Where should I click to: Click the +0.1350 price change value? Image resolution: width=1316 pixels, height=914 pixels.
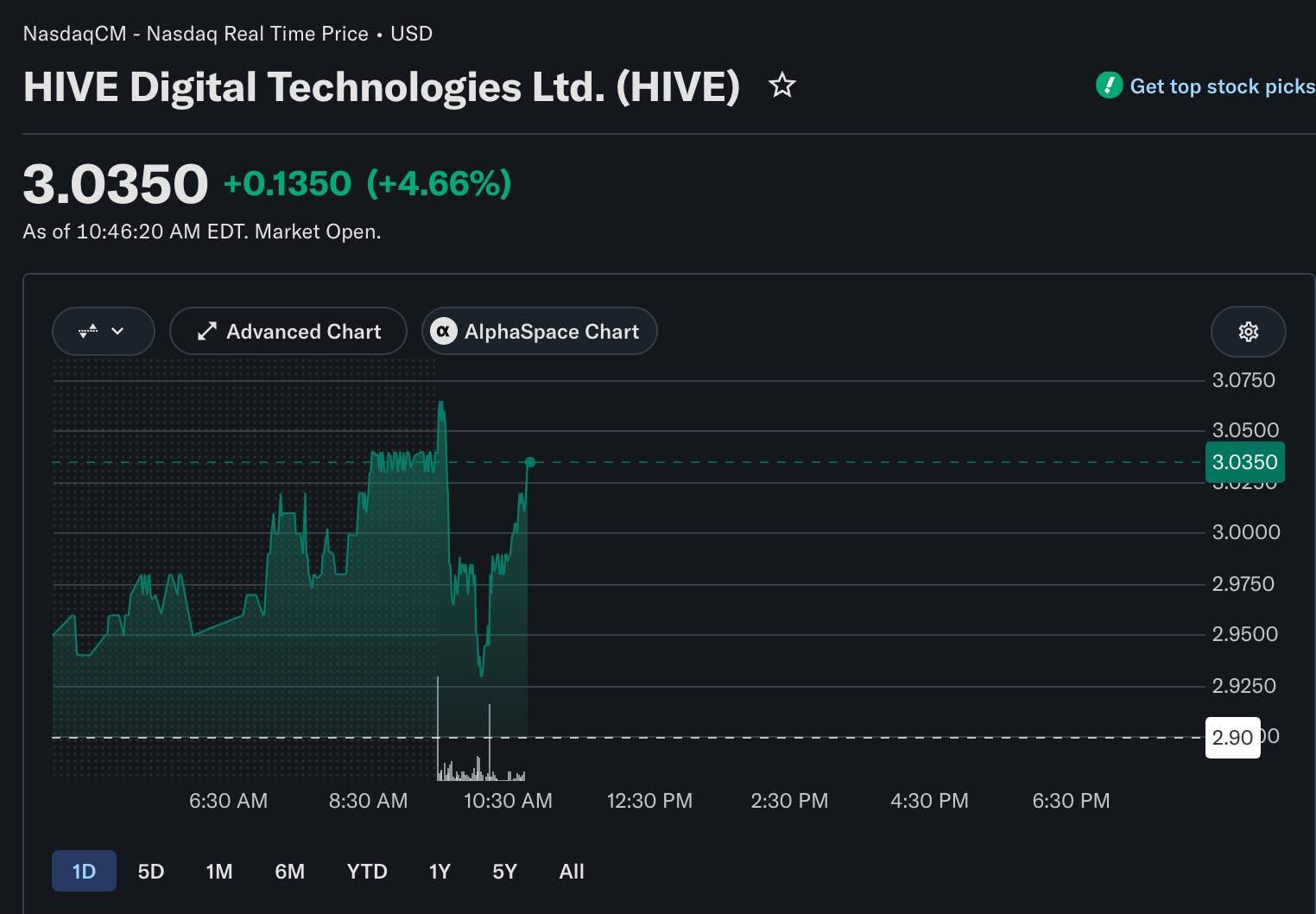coord(288,183)
